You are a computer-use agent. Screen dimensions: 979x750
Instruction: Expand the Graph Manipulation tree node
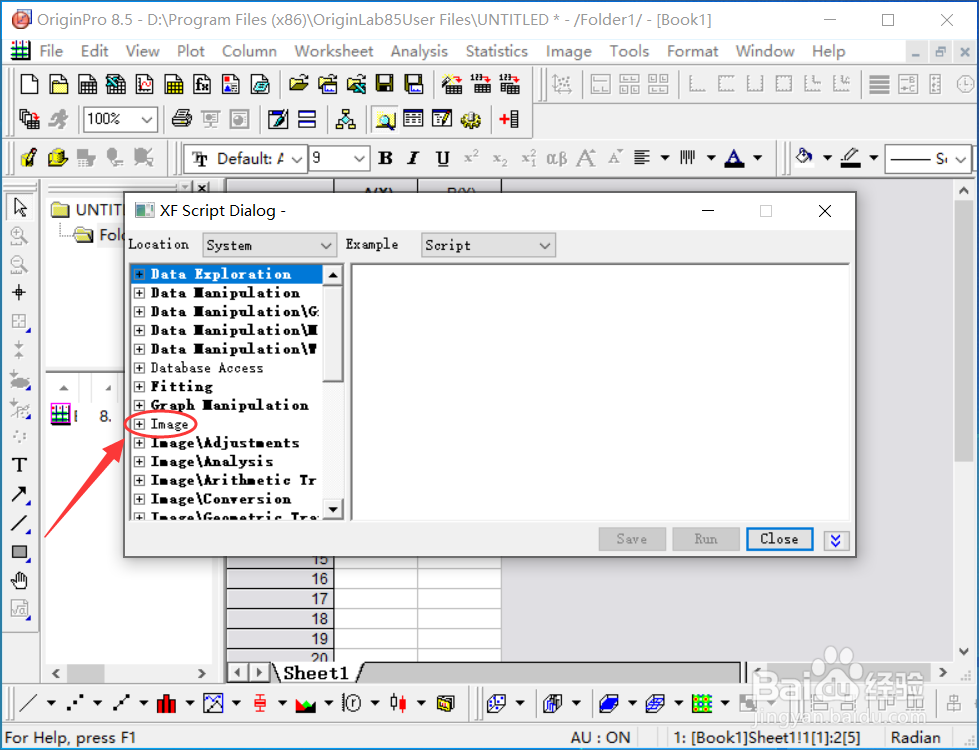point(139,405)
